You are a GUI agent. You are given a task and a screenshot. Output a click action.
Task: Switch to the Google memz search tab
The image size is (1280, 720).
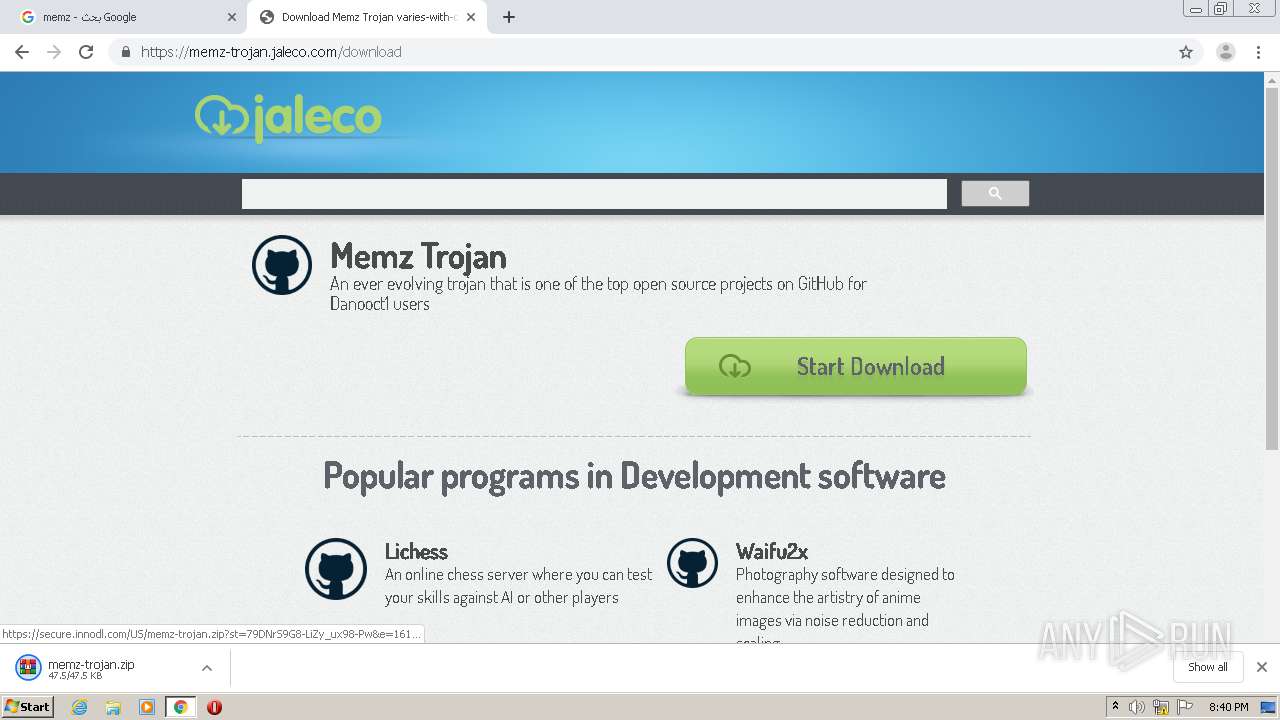click(x=125, y=17)
